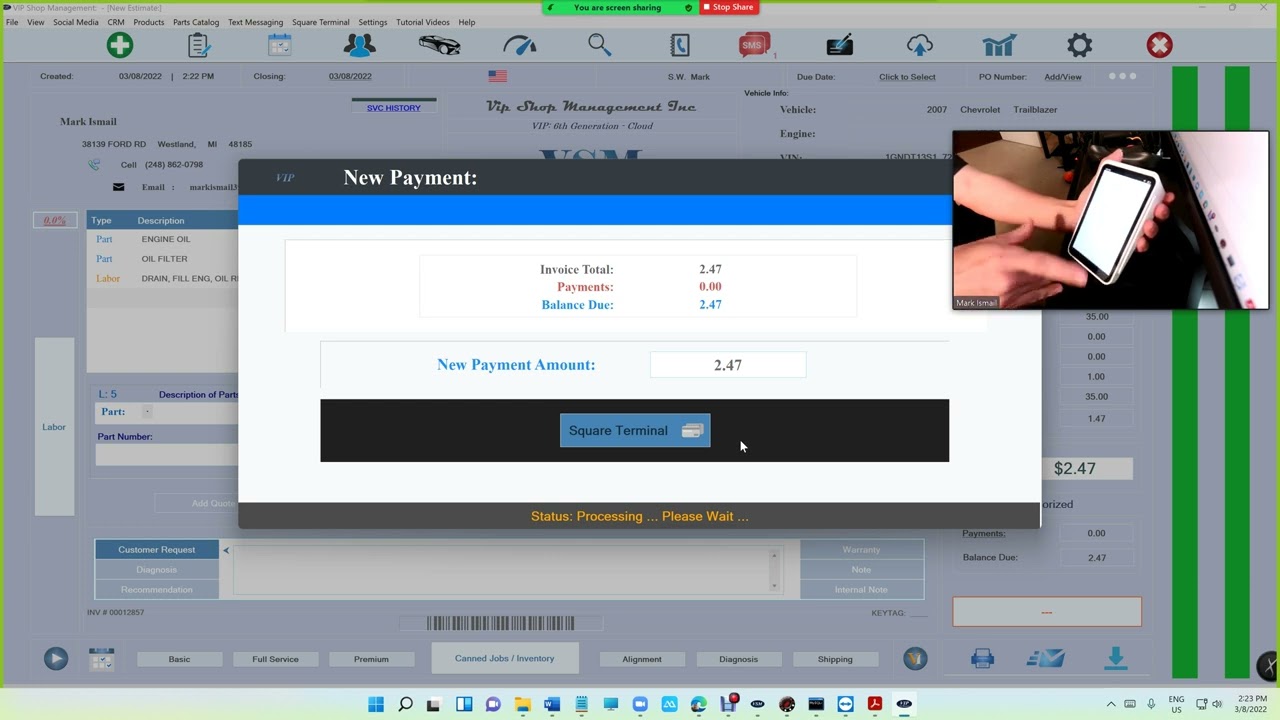Click the notes text box scrollbar
Screen dimensions: 1280x720
click(x=774, y=570)
